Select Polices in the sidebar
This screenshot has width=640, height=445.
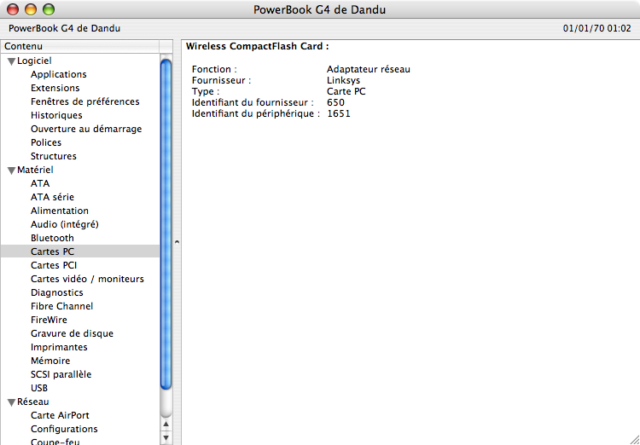[46, 142]
